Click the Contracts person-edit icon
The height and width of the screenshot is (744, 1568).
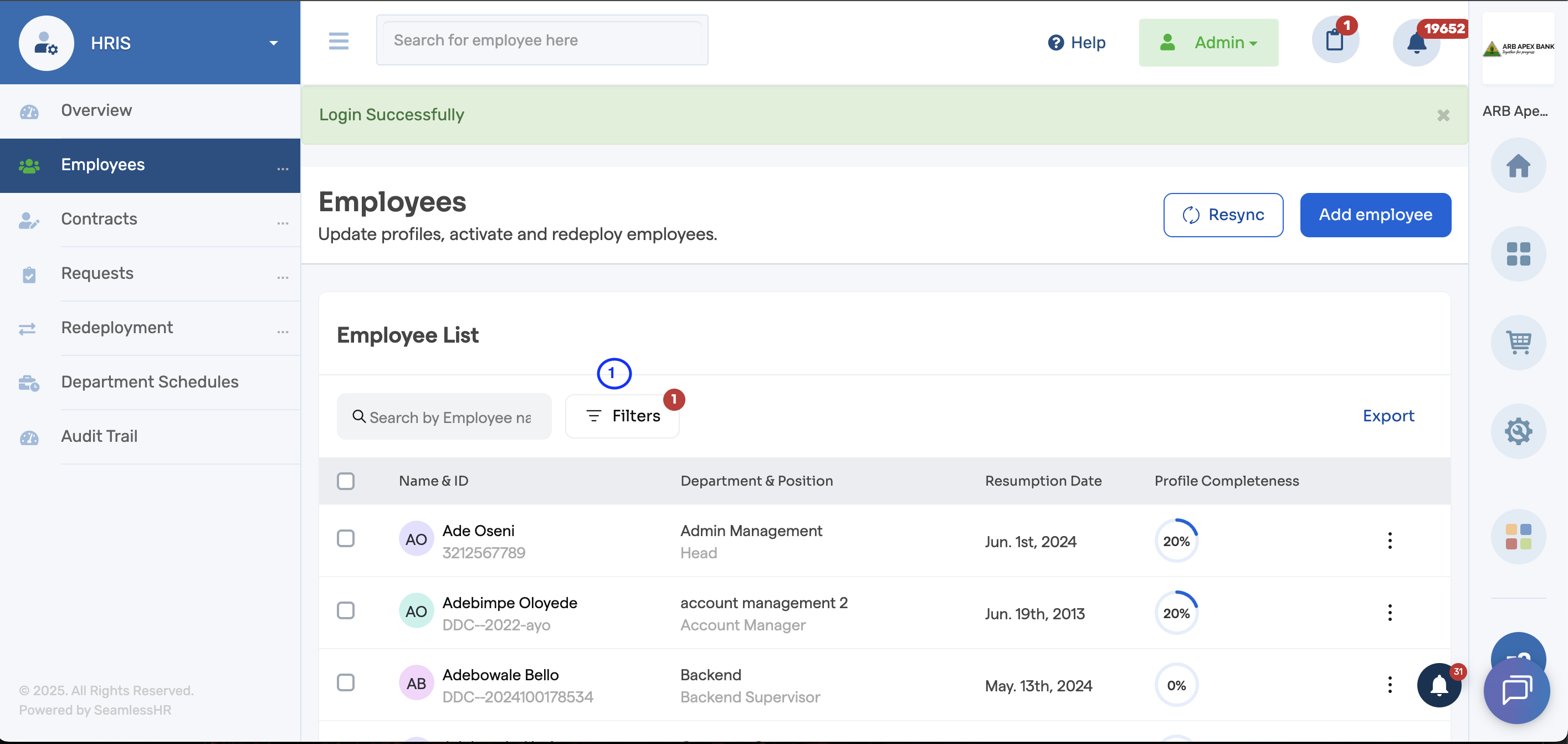29,221
